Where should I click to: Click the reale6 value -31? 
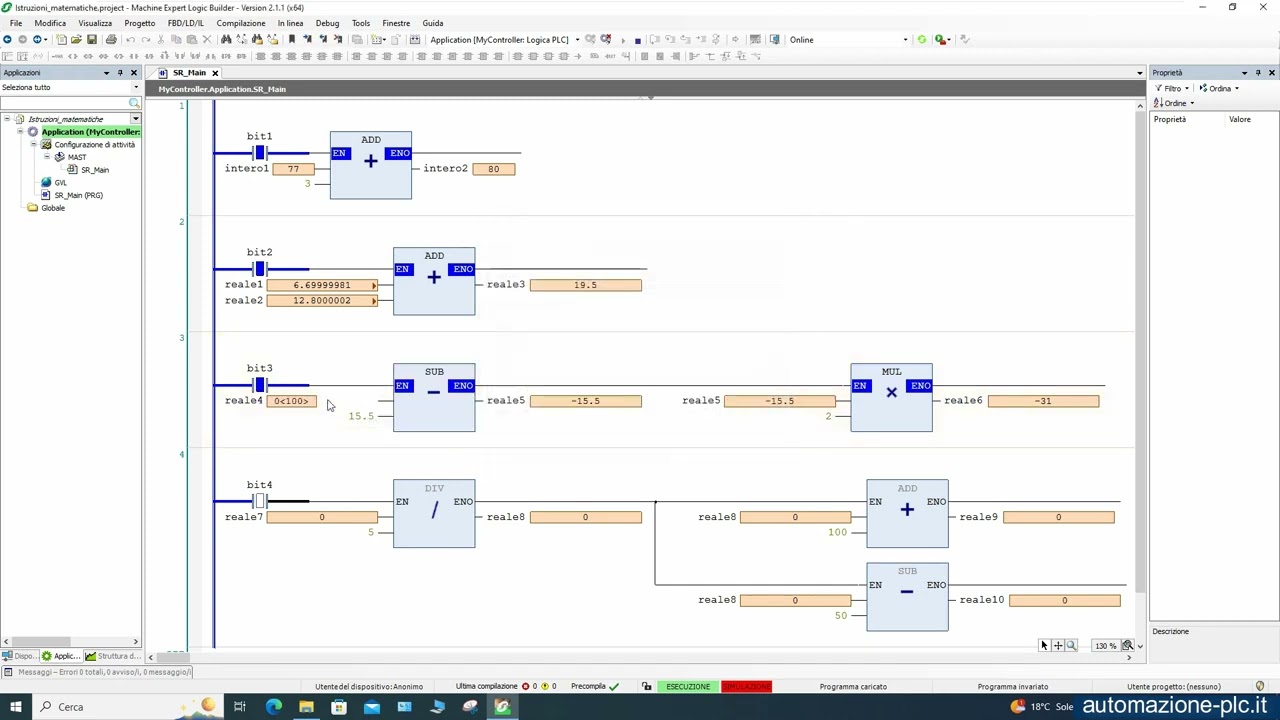(1043, 401)
